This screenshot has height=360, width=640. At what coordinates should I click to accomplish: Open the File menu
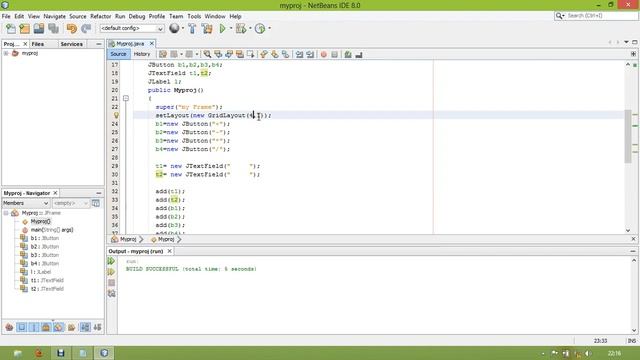point(6,16)
